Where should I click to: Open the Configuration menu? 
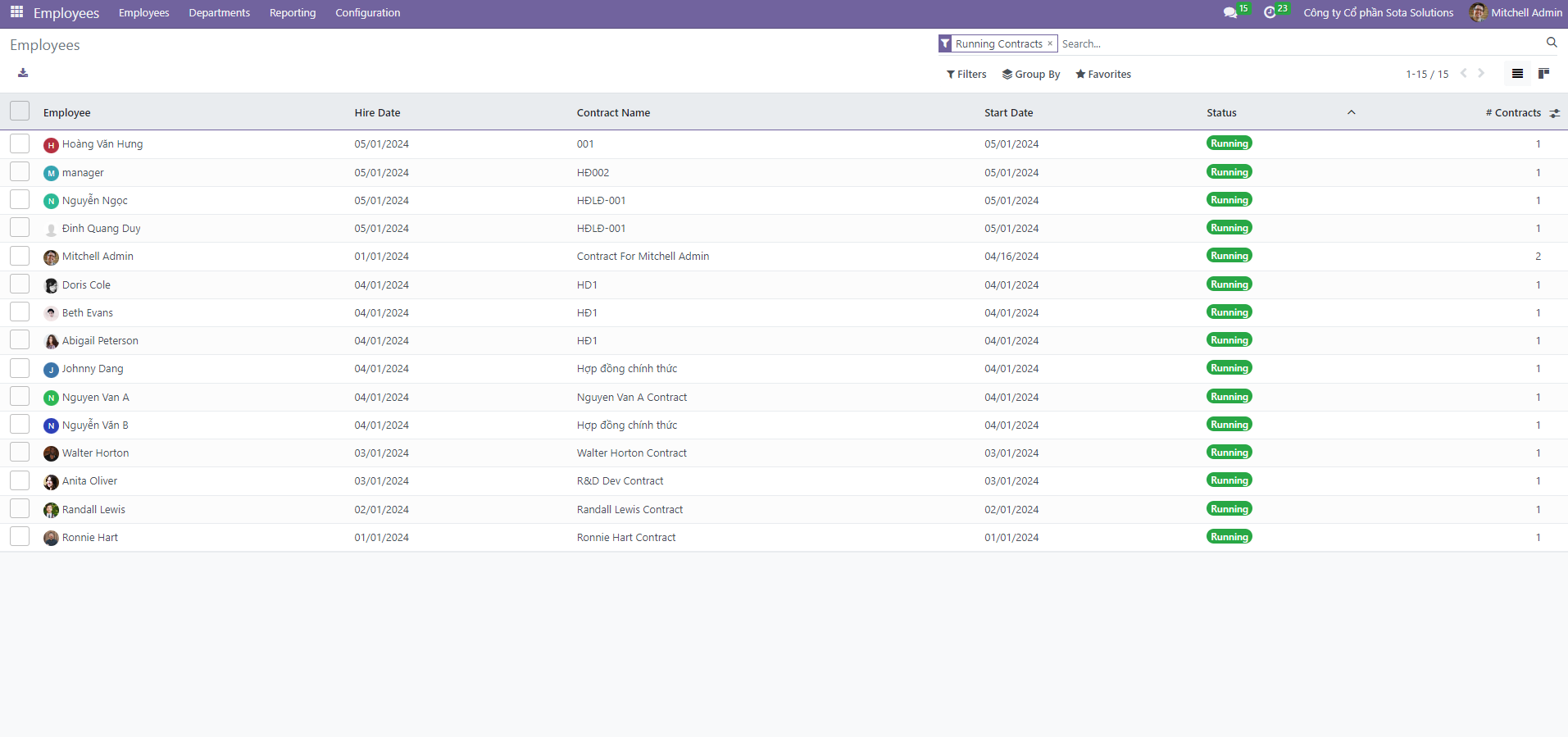pyautogui.click(x=367, y=12)
